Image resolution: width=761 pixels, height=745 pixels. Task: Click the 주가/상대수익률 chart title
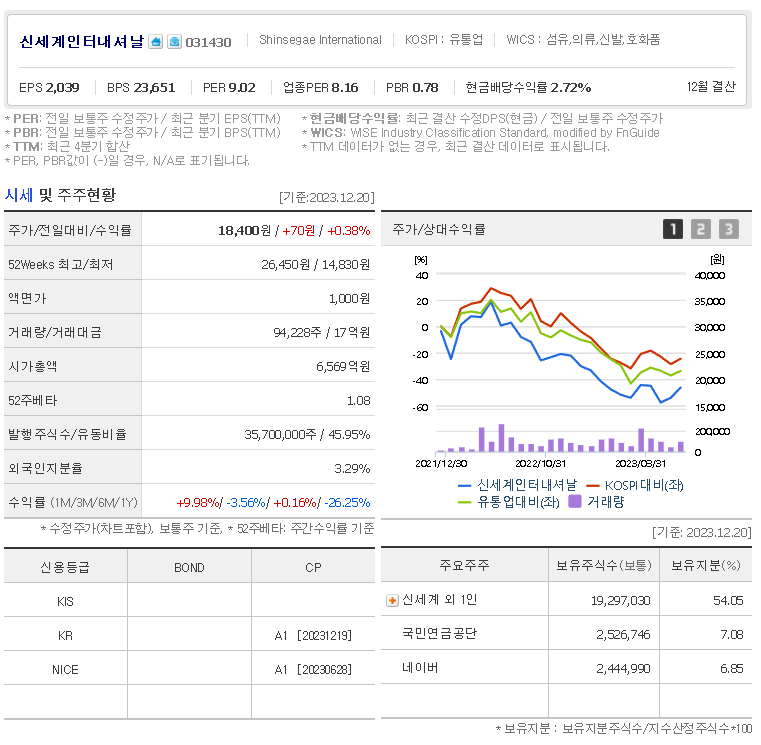(439, 229)
